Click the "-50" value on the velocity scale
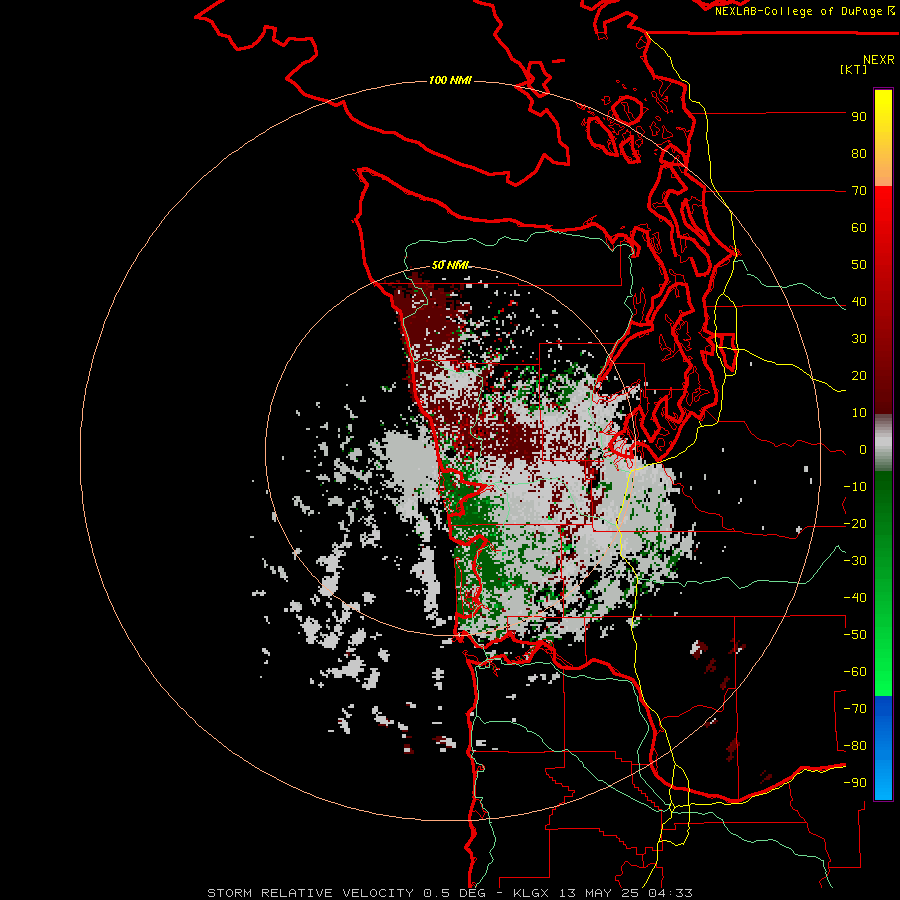900x900 pixels. [855, 635]
